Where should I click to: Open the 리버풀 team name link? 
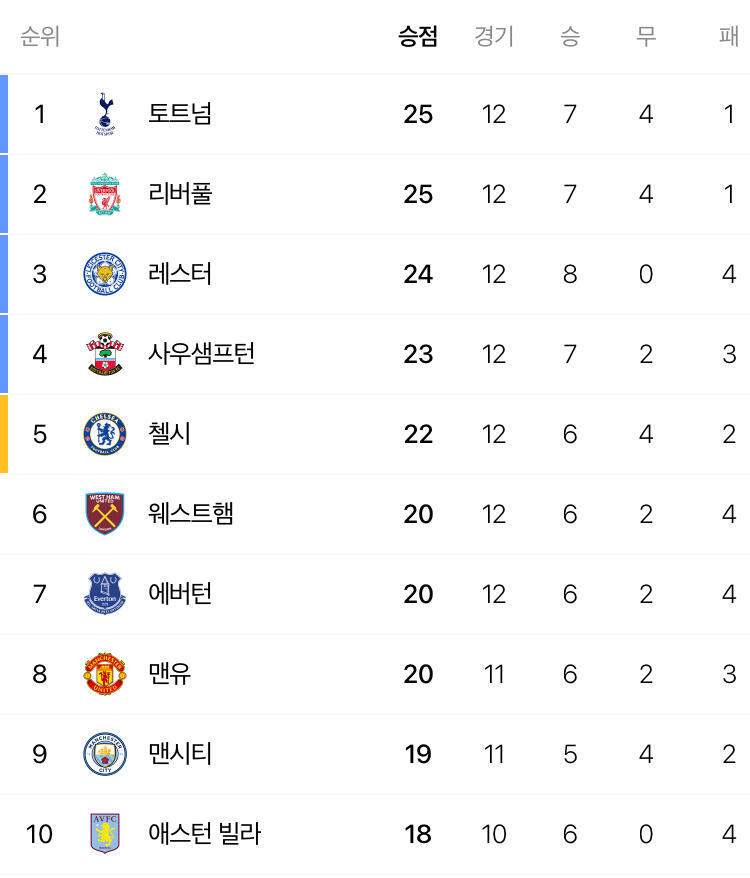point(180,194)
